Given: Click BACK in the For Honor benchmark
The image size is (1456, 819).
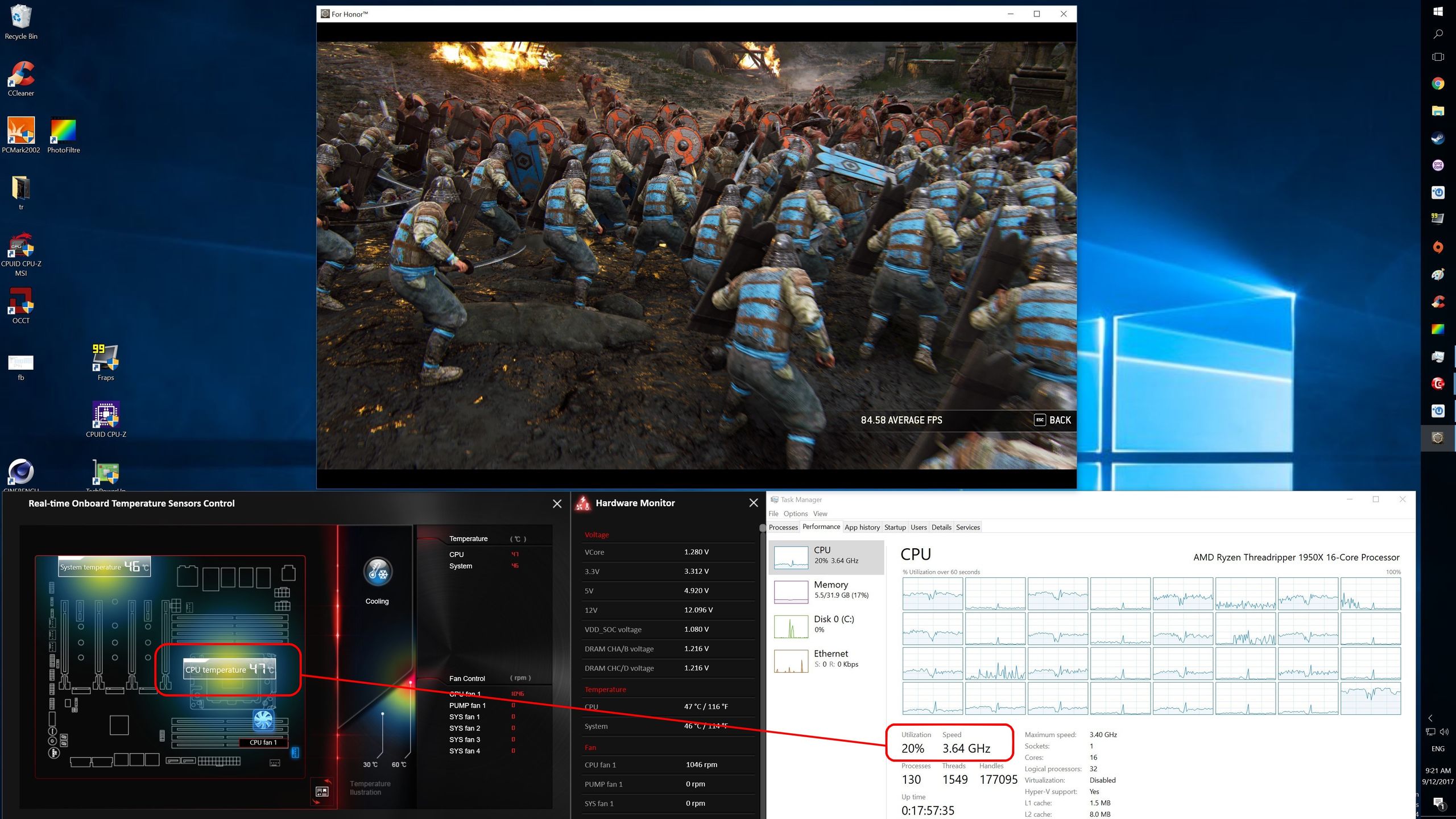Looking at the screenshot, I should 1052,420.
